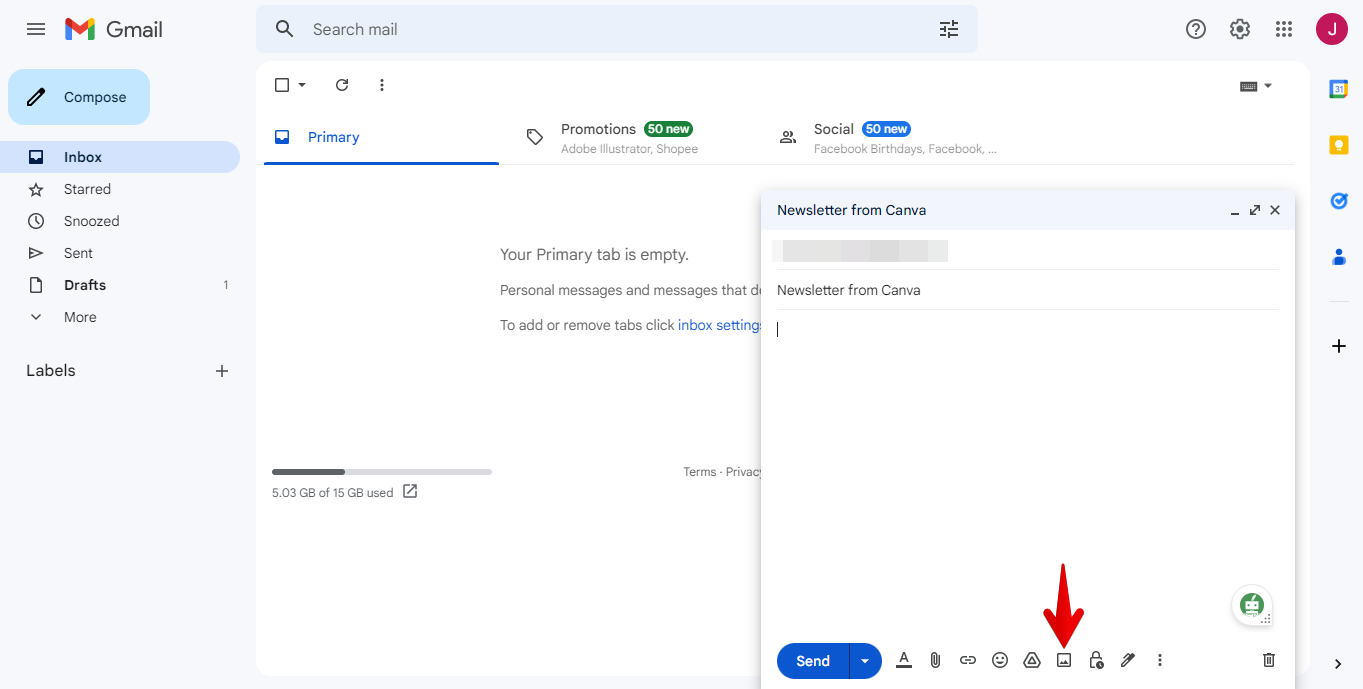Tick the select all messages checkbox
This screenshot has height=689, width=1363.
(x=282, y=85)
